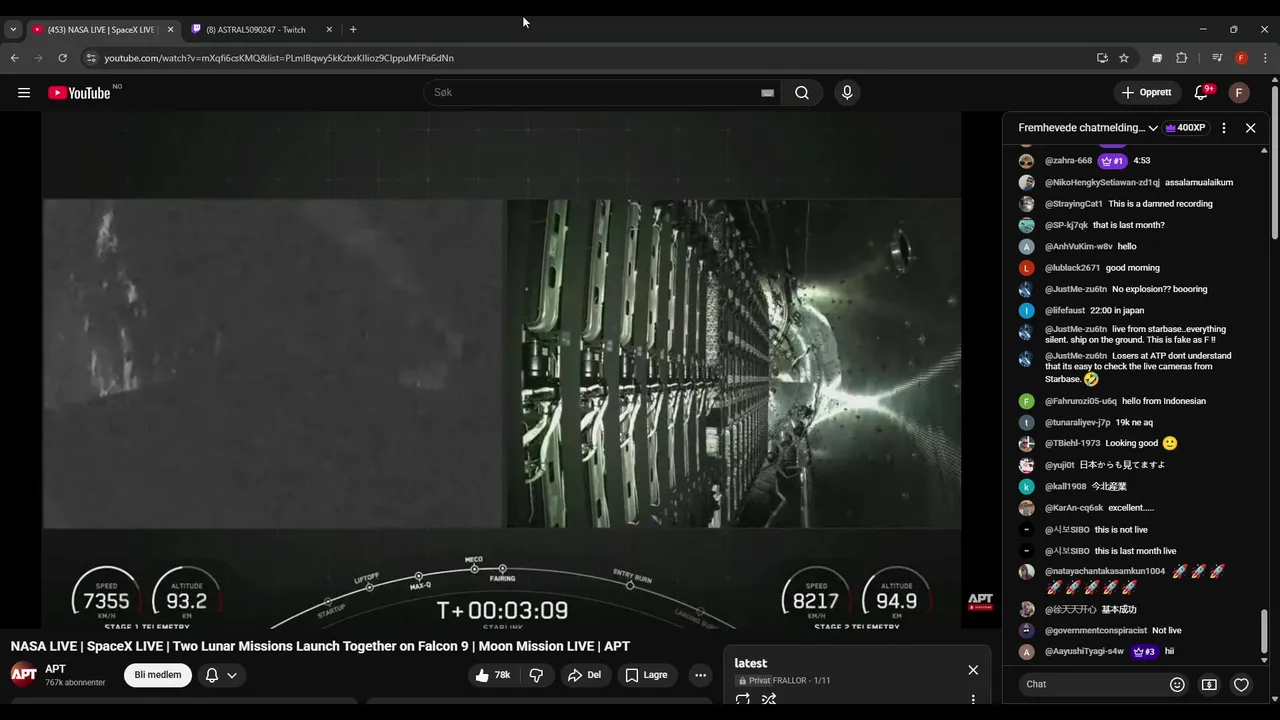Screen dimensions: 1280x720
Task: Toggle playlist loop
Action: click(x=743, y=699)
